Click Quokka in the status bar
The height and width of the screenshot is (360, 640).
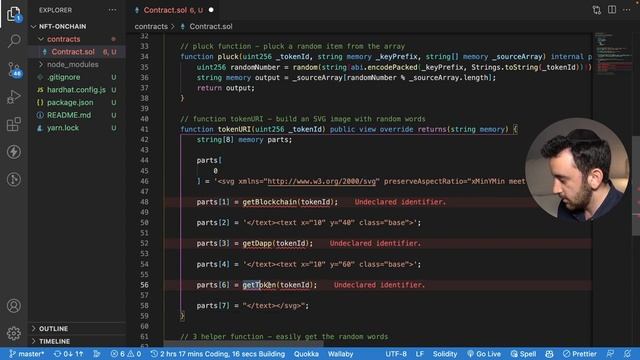pos(306,354)
